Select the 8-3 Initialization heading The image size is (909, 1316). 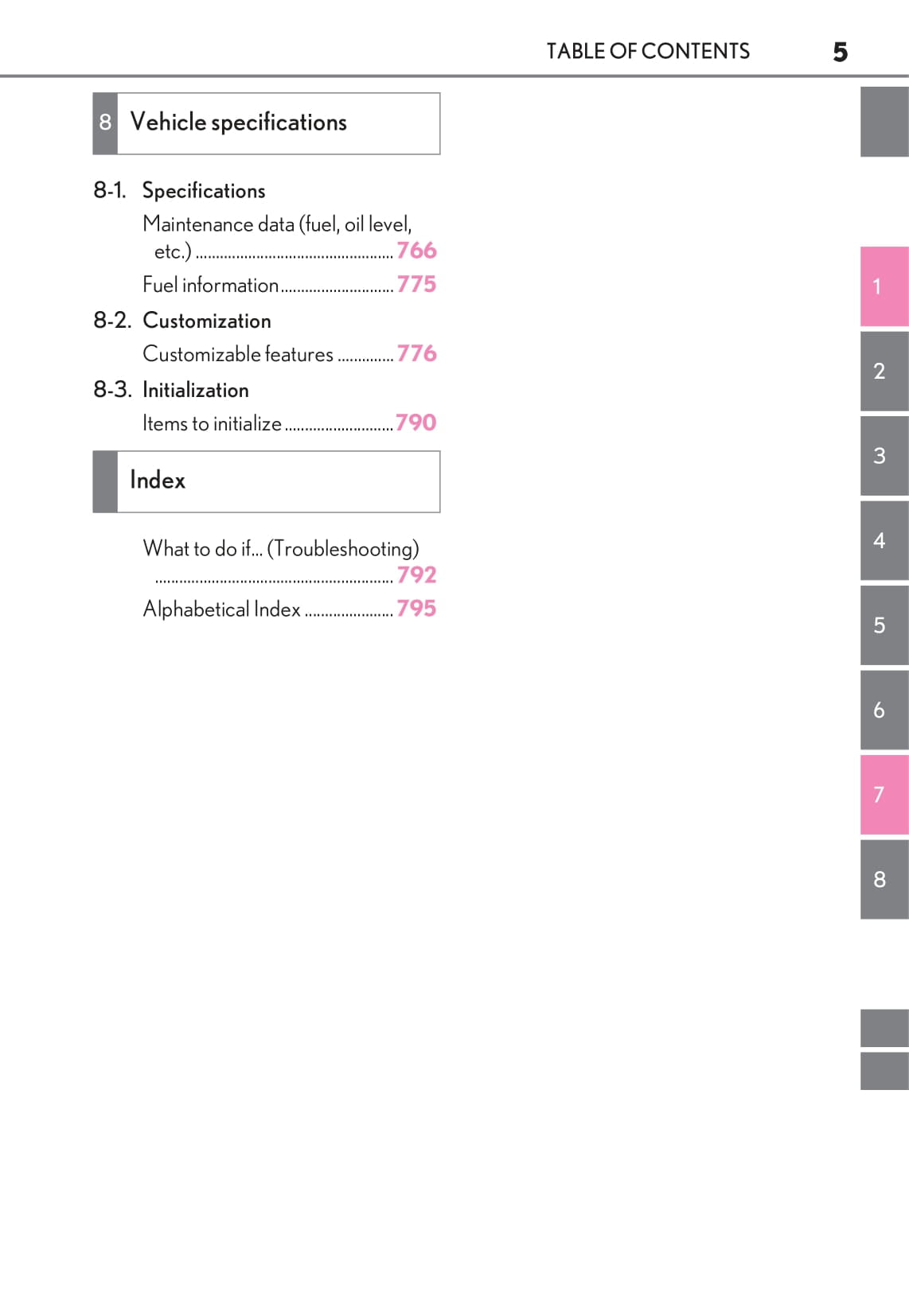[195, 390]
